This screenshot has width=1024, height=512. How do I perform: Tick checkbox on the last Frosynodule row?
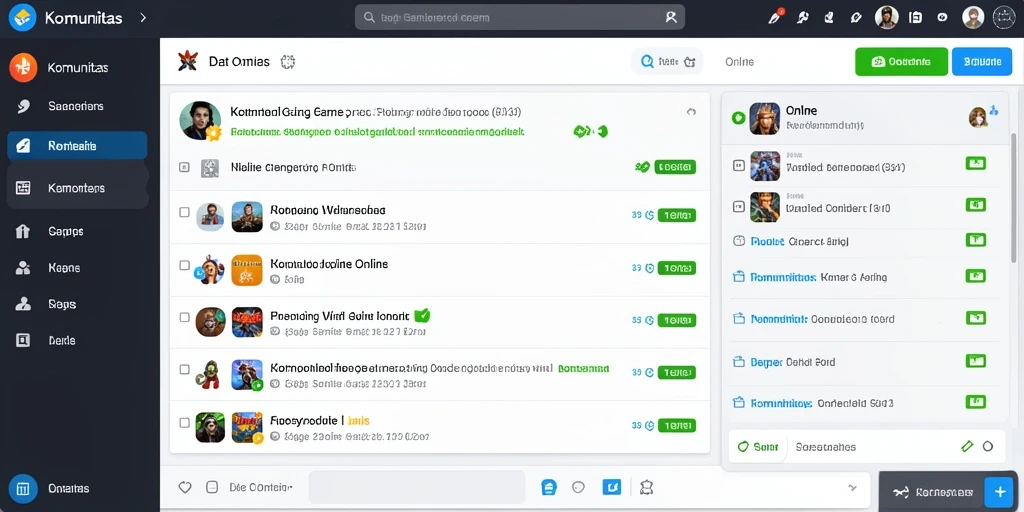184,423
